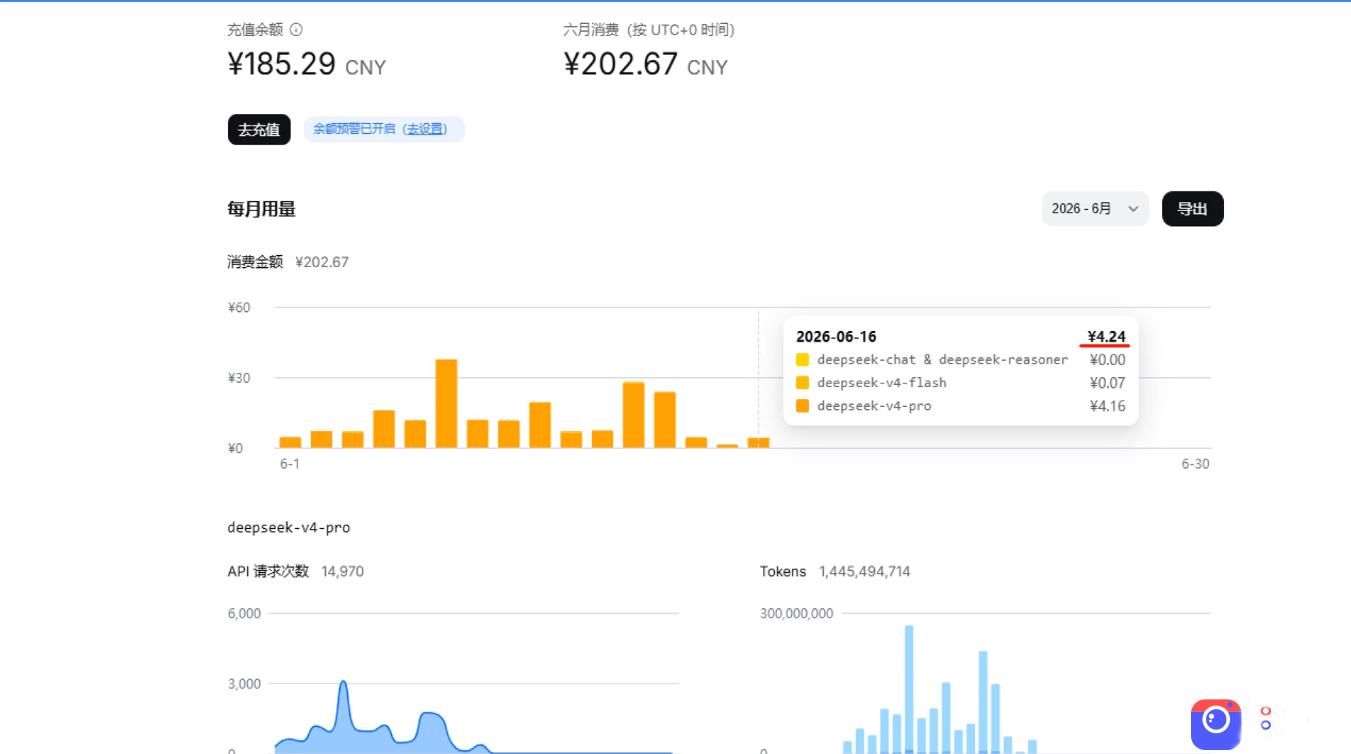
Task: Click the 六月消费 (按 UTC+0 时间) label
Action: tap(649, 30)
